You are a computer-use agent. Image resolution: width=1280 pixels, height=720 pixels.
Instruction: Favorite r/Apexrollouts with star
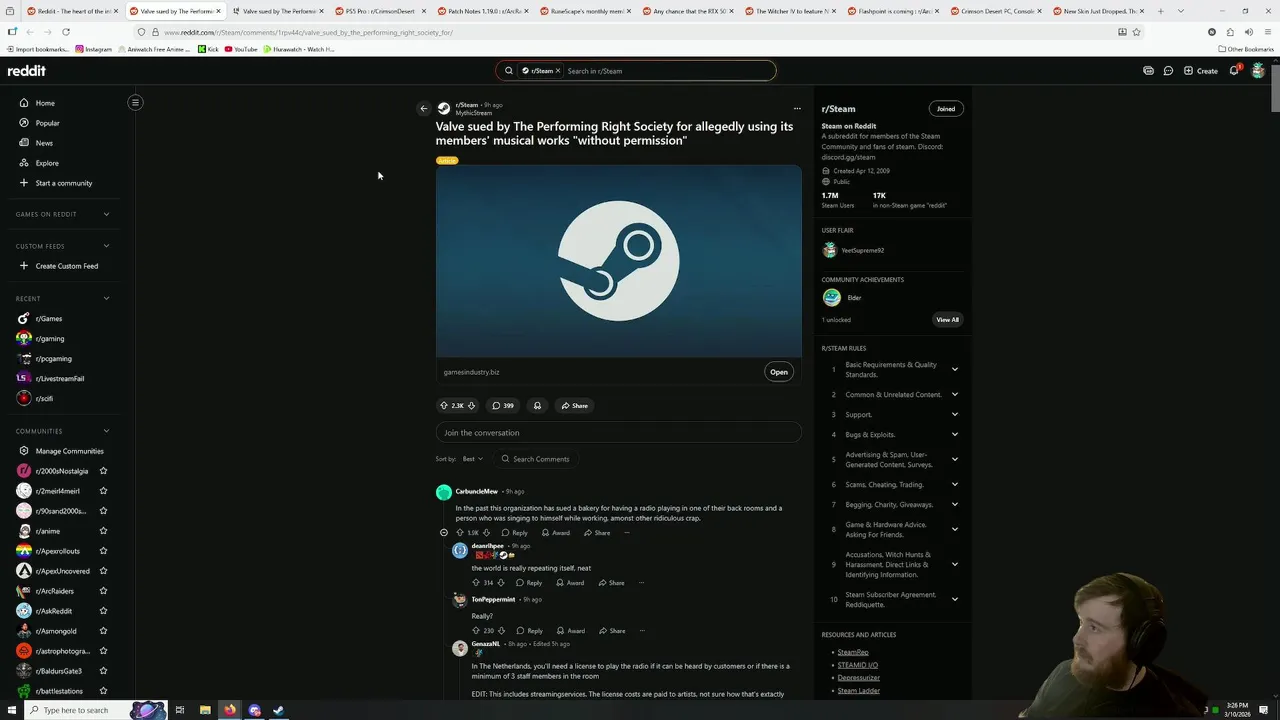(x=103, y=551)
